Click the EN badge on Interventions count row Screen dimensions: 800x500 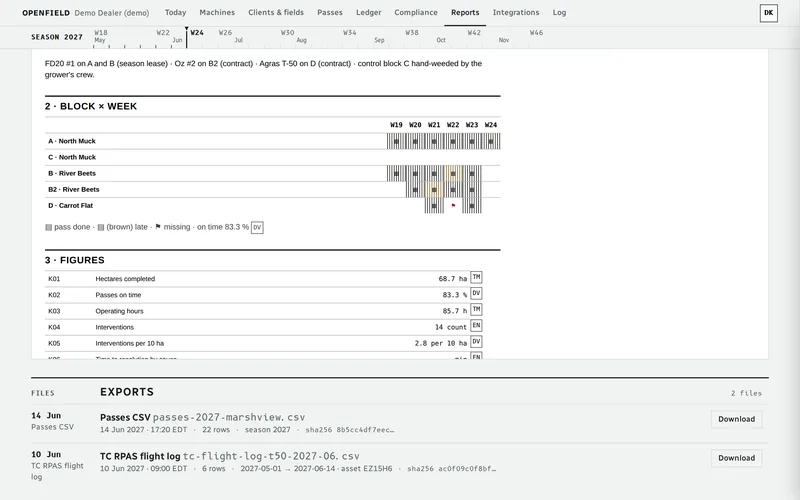(476, 326)
